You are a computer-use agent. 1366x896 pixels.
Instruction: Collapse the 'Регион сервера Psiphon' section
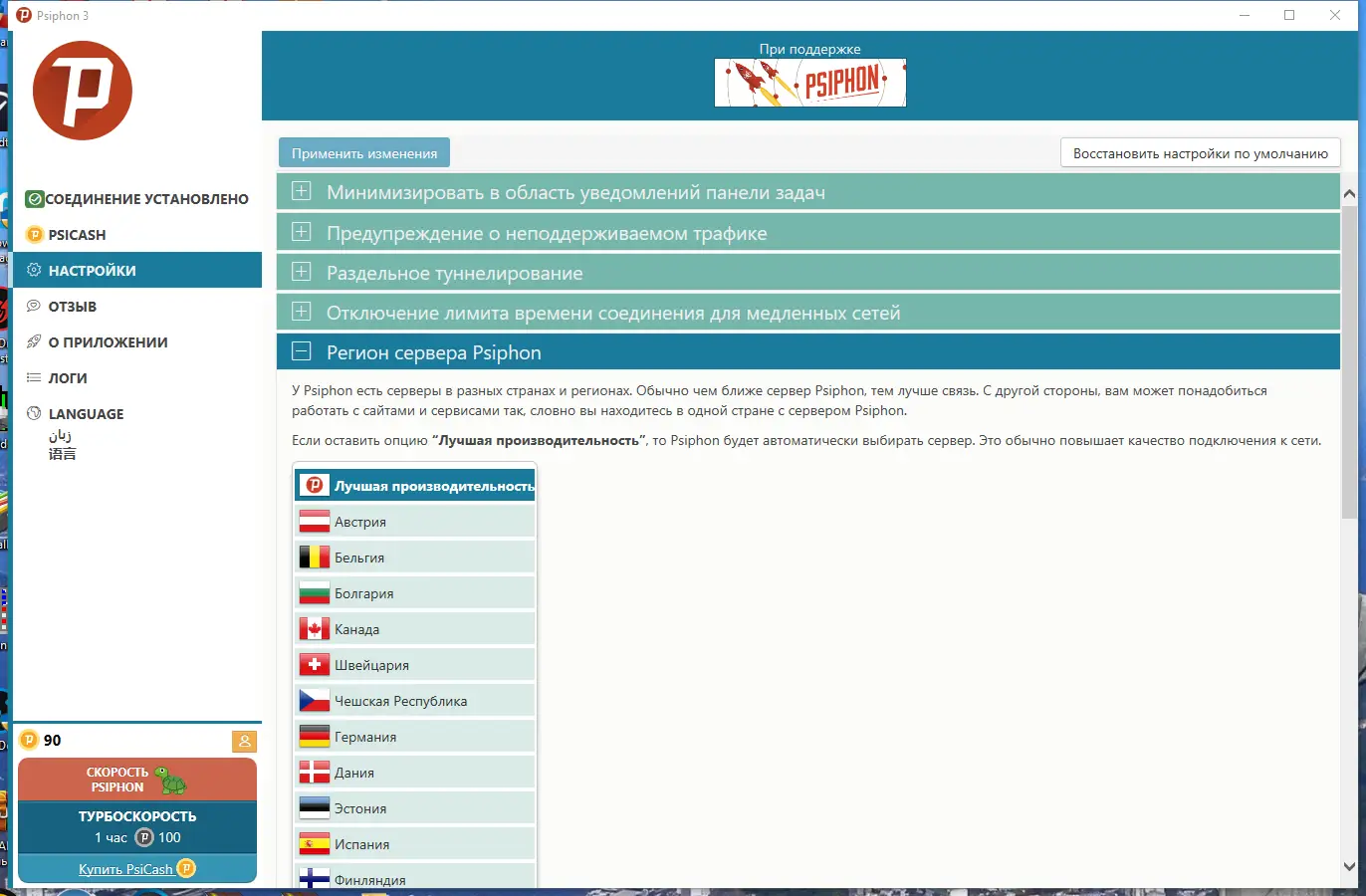point(808,352)
